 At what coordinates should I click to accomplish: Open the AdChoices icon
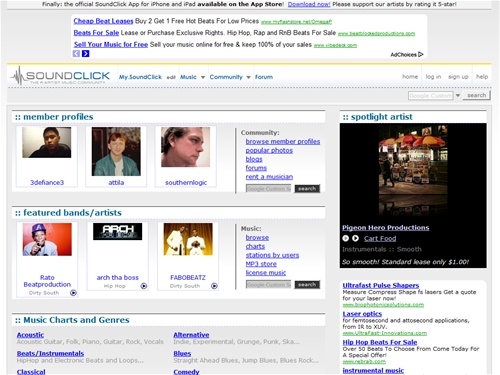point(421,54)
